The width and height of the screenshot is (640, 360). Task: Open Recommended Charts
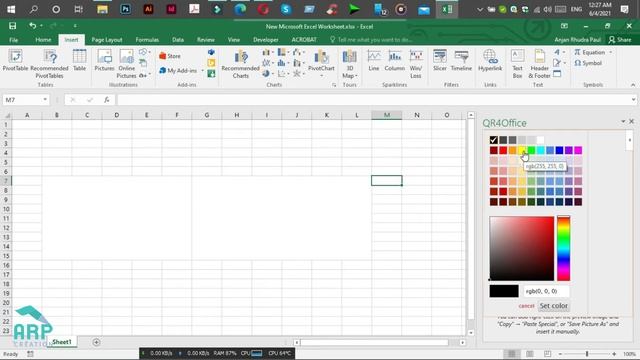click(x=240, y=64)
